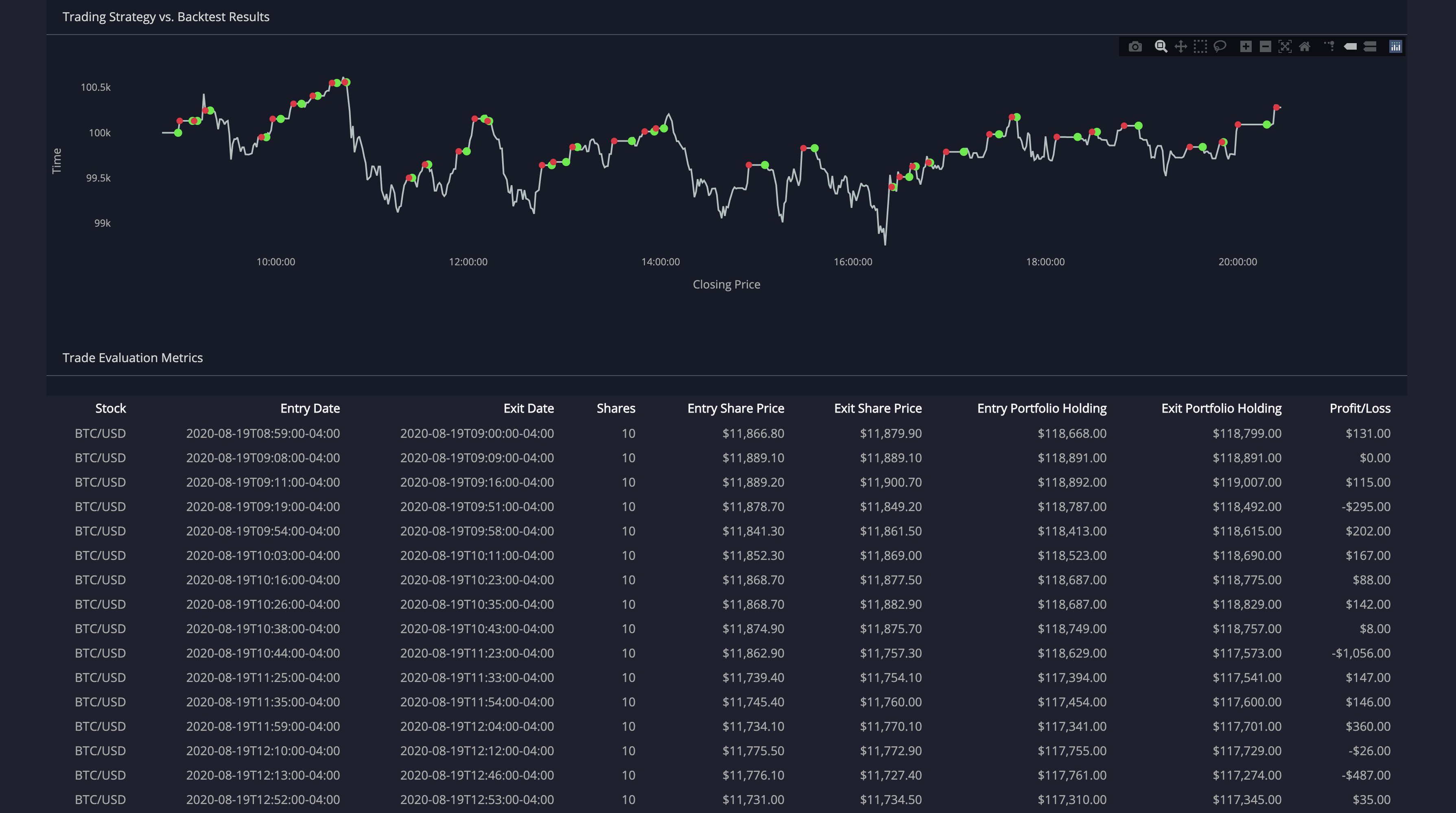Select exit portfolio holding $119,007.00
This screenshot has height=813, width=1456.
(x=1246, y=482)
